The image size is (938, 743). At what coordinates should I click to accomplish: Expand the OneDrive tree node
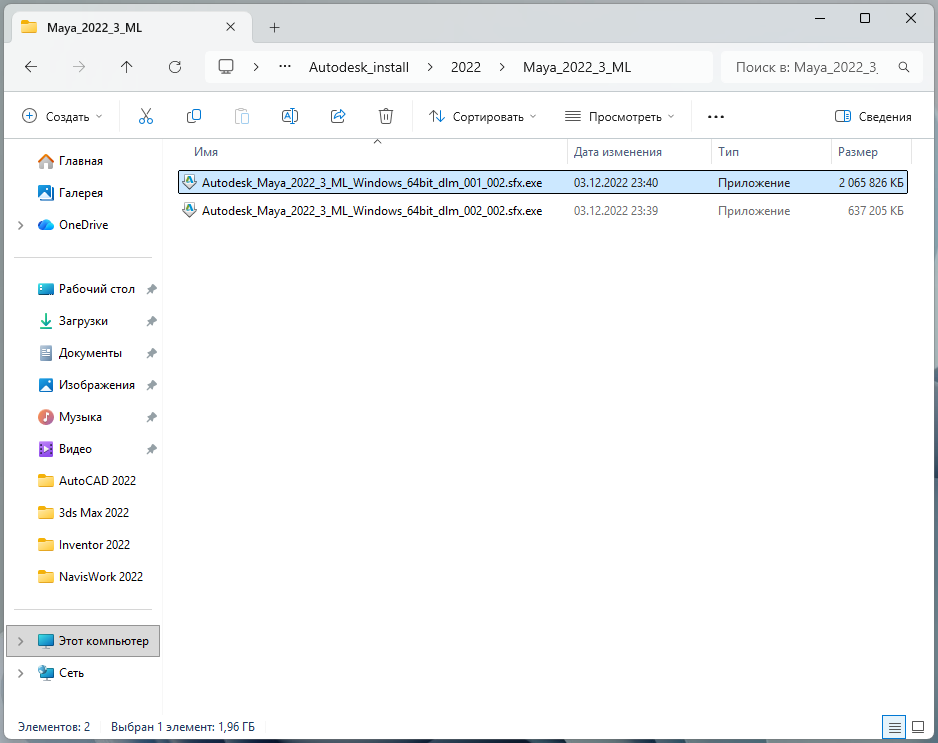21,225
